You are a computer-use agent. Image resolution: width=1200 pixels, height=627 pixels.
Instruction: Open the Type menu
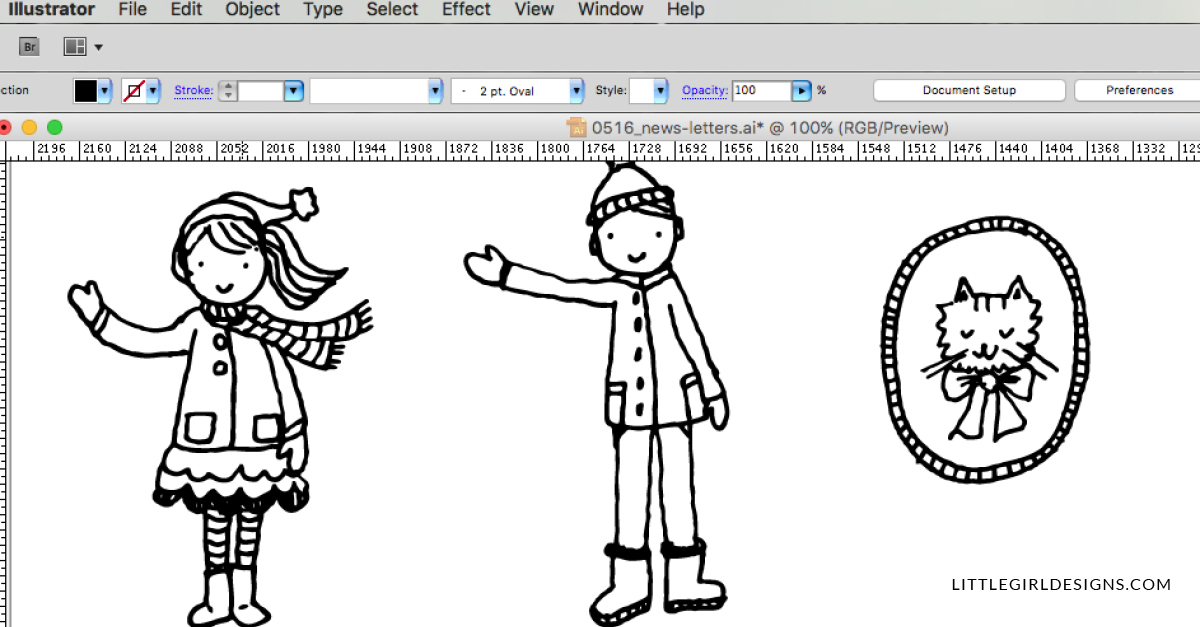coord(323,10)
